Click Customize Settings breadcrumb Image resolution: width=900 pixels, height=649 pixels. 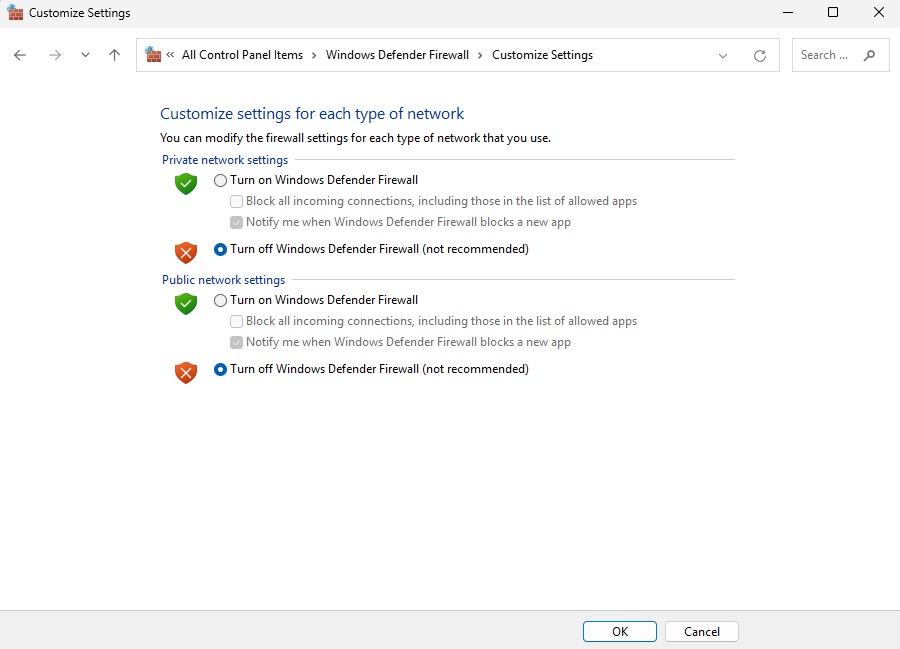[542, 55]
